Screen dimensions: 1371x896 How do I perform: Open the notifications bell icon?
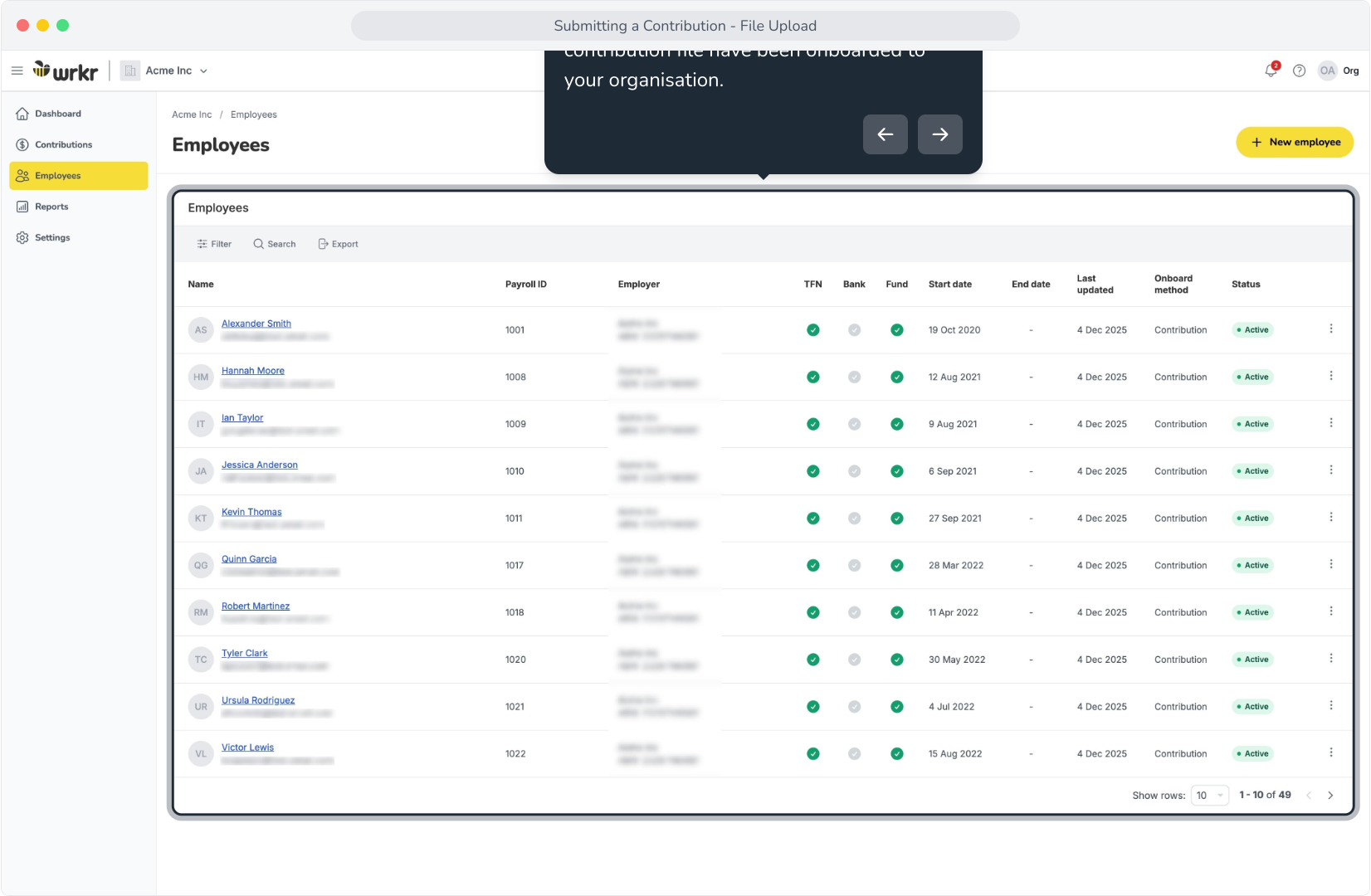click(x=1271, y=71)
